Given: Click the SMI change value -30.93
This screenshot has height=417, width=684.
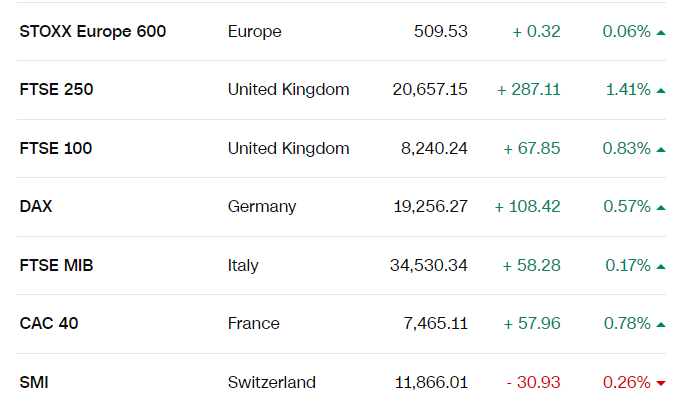Looking at the screenshot, I should (533, 382).
